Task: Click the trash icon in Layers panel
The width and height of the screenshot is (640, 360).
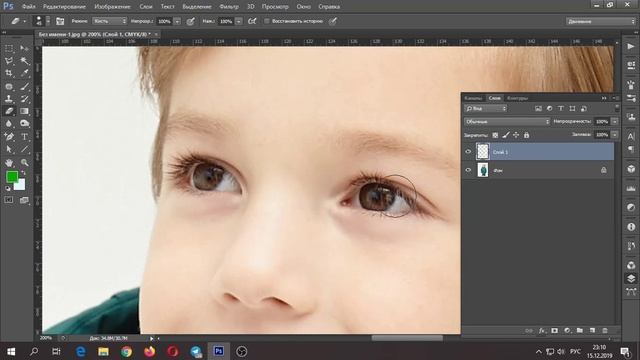Action: 605,331
